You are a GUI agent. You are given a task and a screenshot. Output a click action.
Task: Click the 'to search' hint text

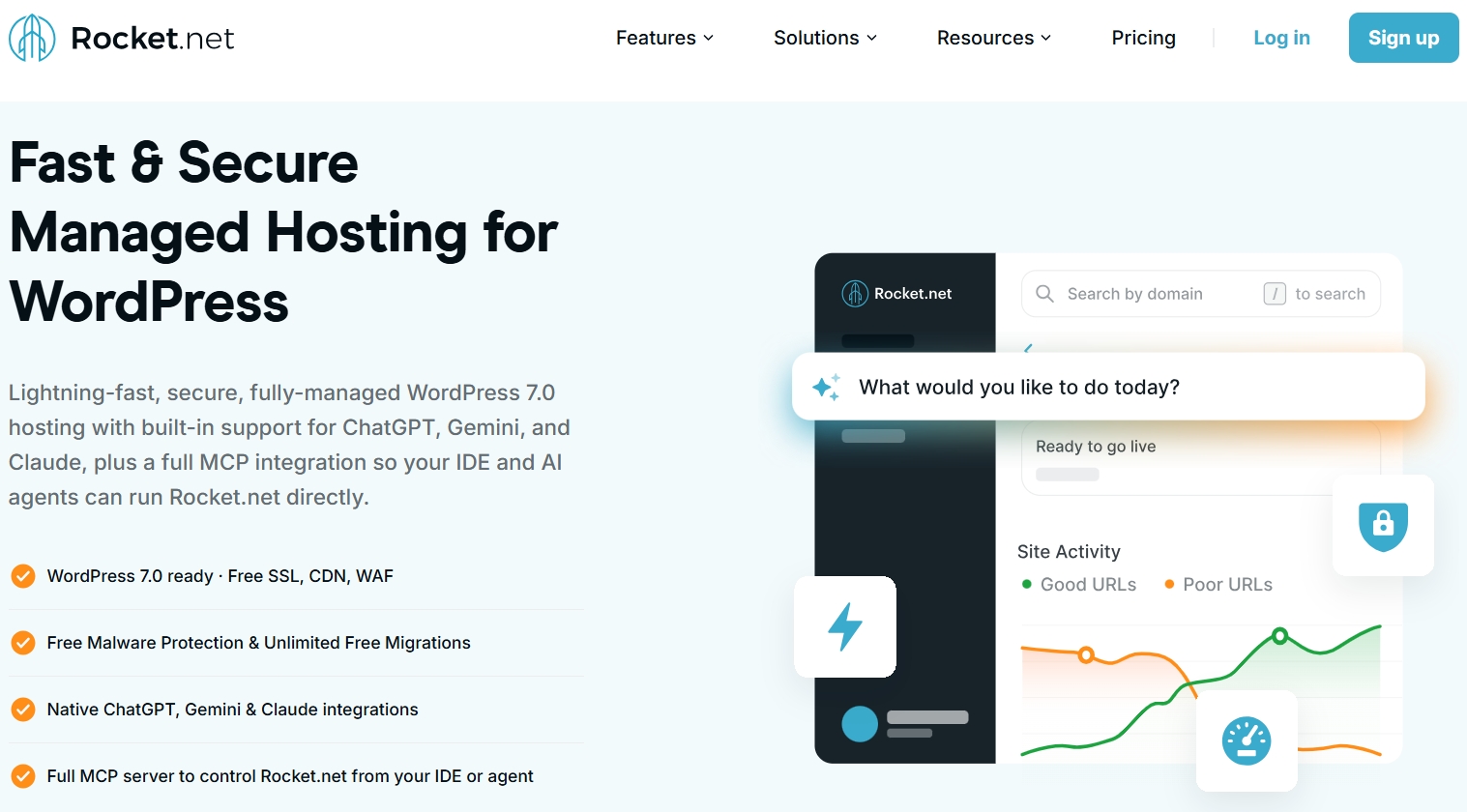coord(1330,294)
